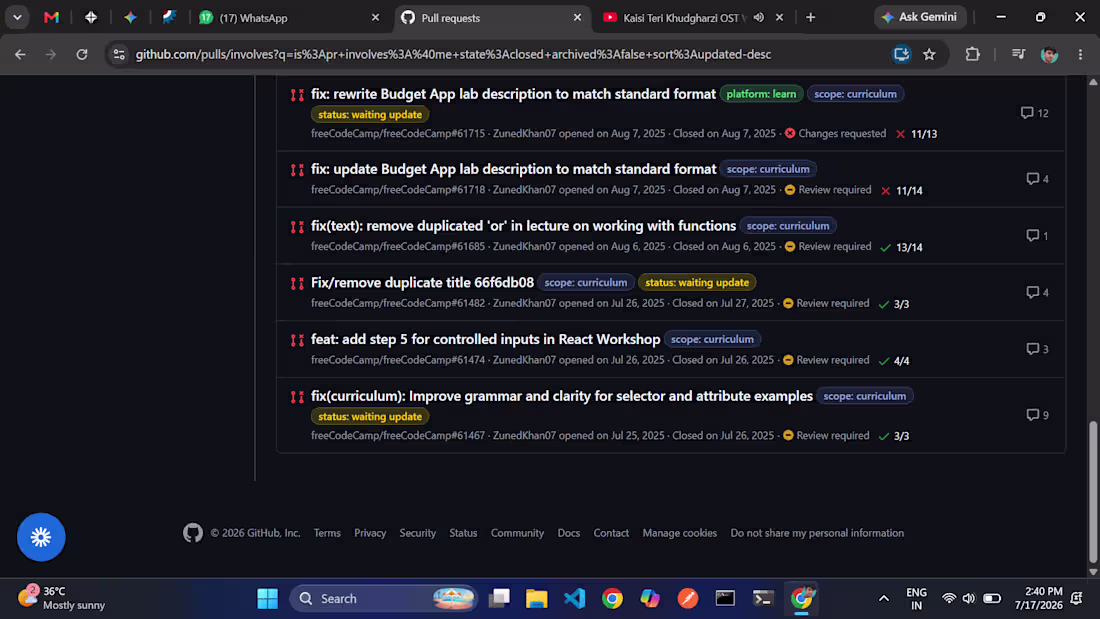The width and height of the screenshot is (1100, 619).
Task: Open the Terms footer link
Action: pyautogui.click(x=327, y=533)
